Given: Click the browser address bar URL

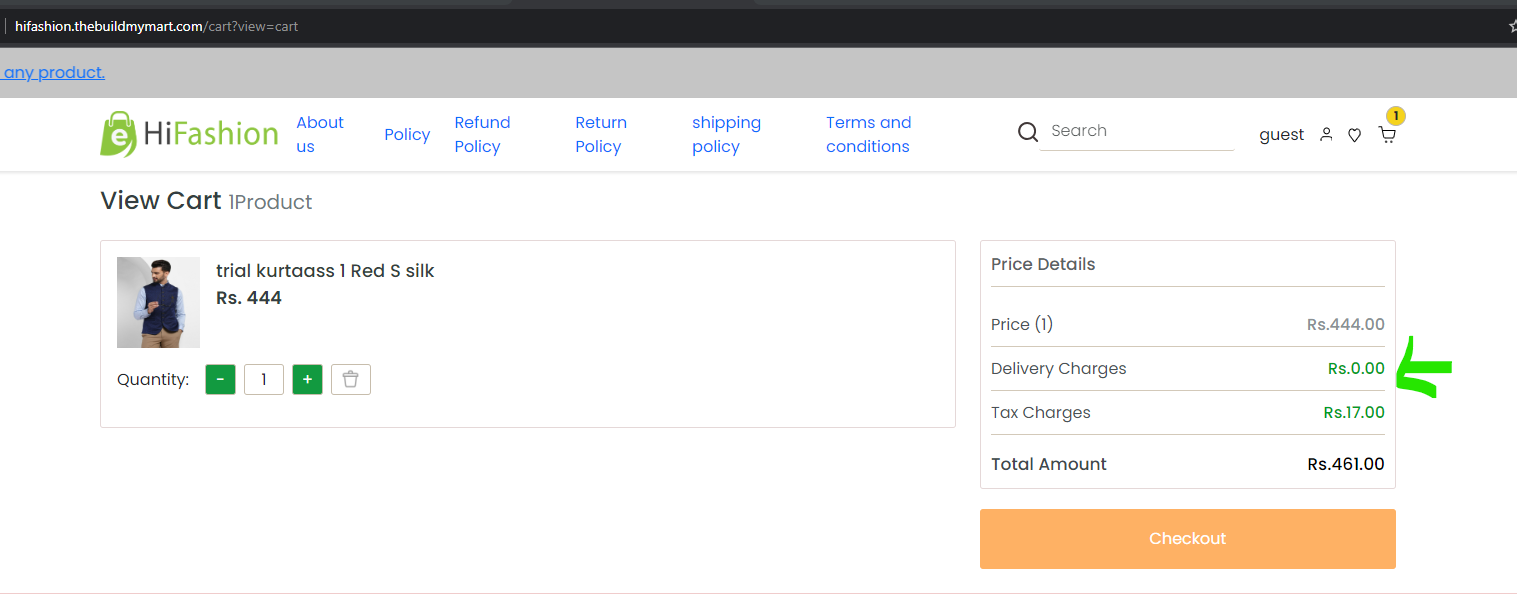Looking at the screenshot, I should pos(157,26).
